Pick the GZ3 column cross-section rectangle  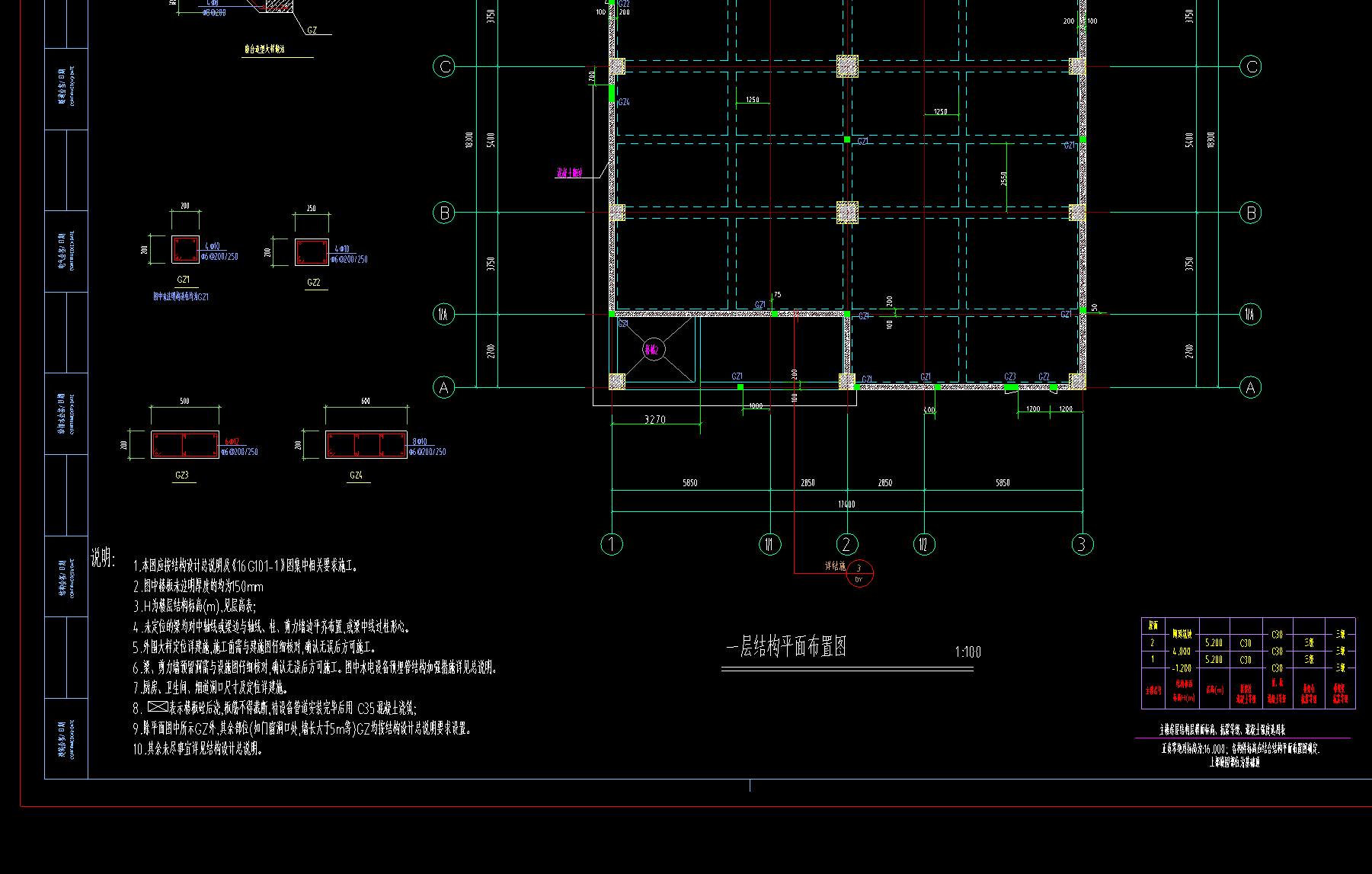click(x=185, y=445)
